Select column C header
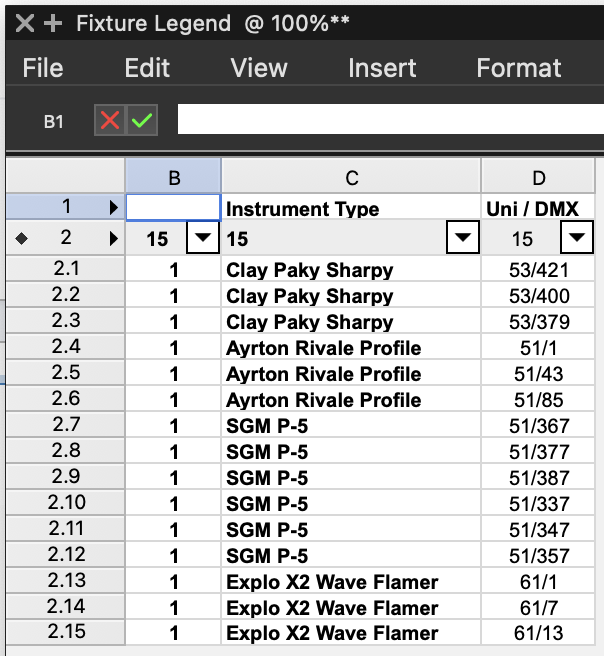The width and height of the screenshot is (604, 656). click(x=351, y=179)
